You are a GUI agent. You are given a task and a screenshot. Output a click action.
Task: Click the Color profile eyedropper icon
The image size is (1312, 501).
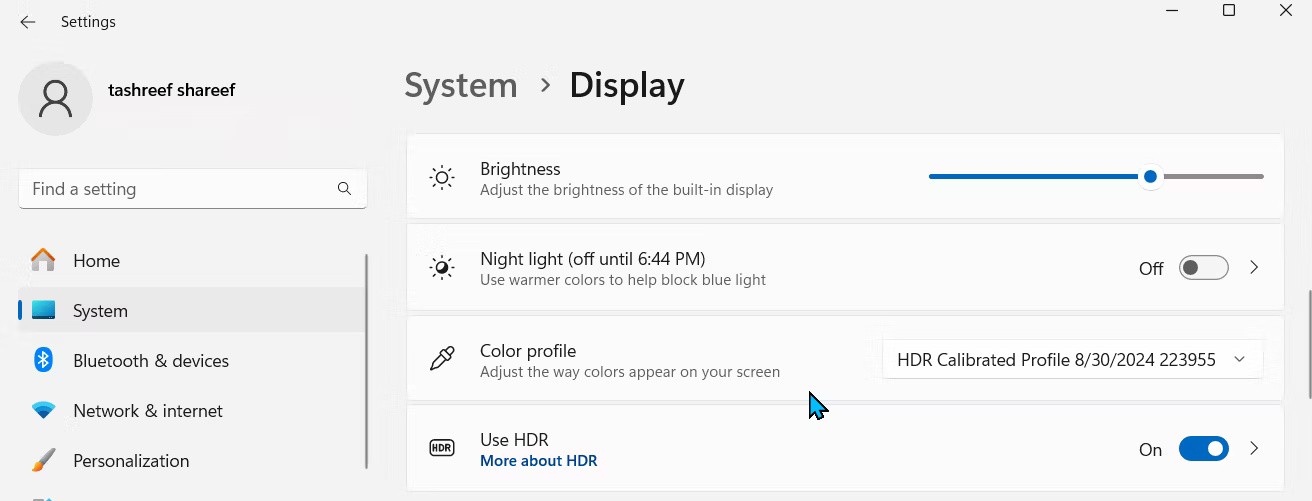442,359
